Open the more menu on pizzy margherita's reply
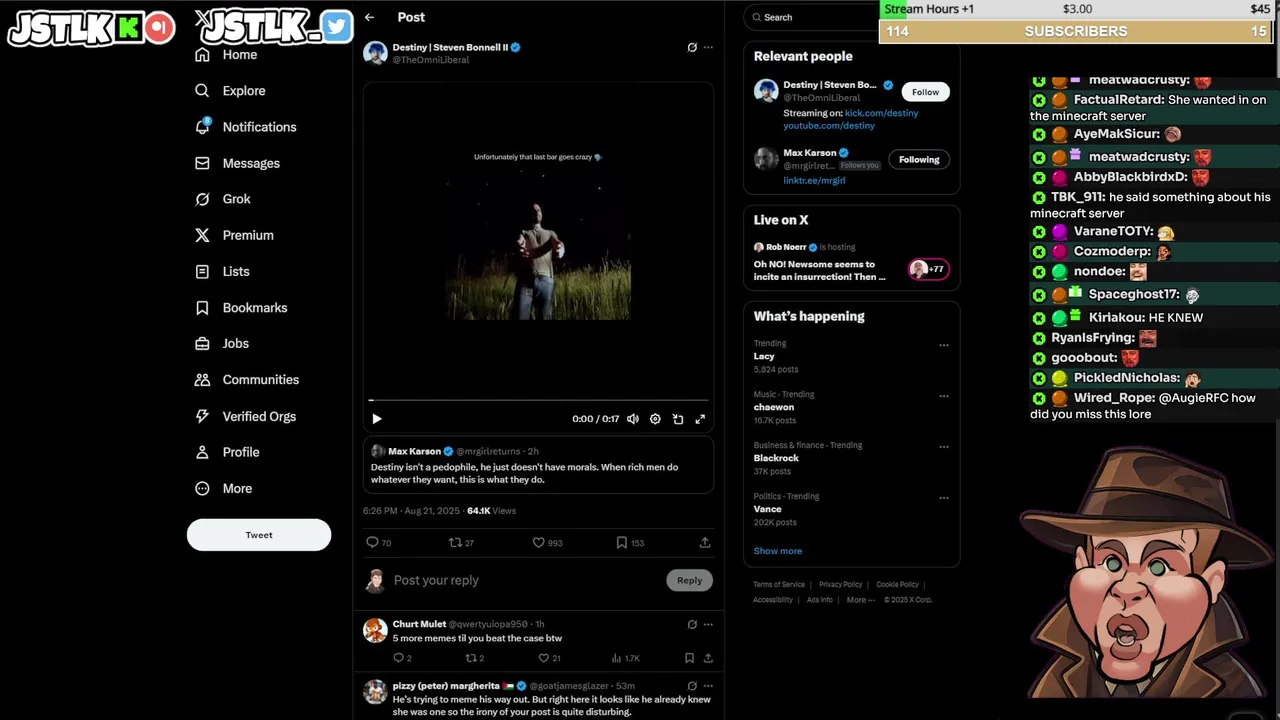 click(708, 686)
